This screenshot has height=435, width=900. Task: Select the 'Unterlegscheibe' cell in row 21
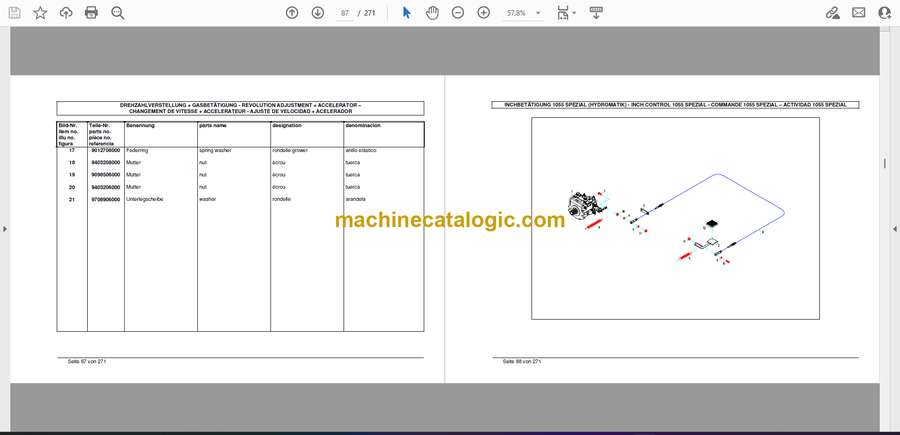point(144,199)
